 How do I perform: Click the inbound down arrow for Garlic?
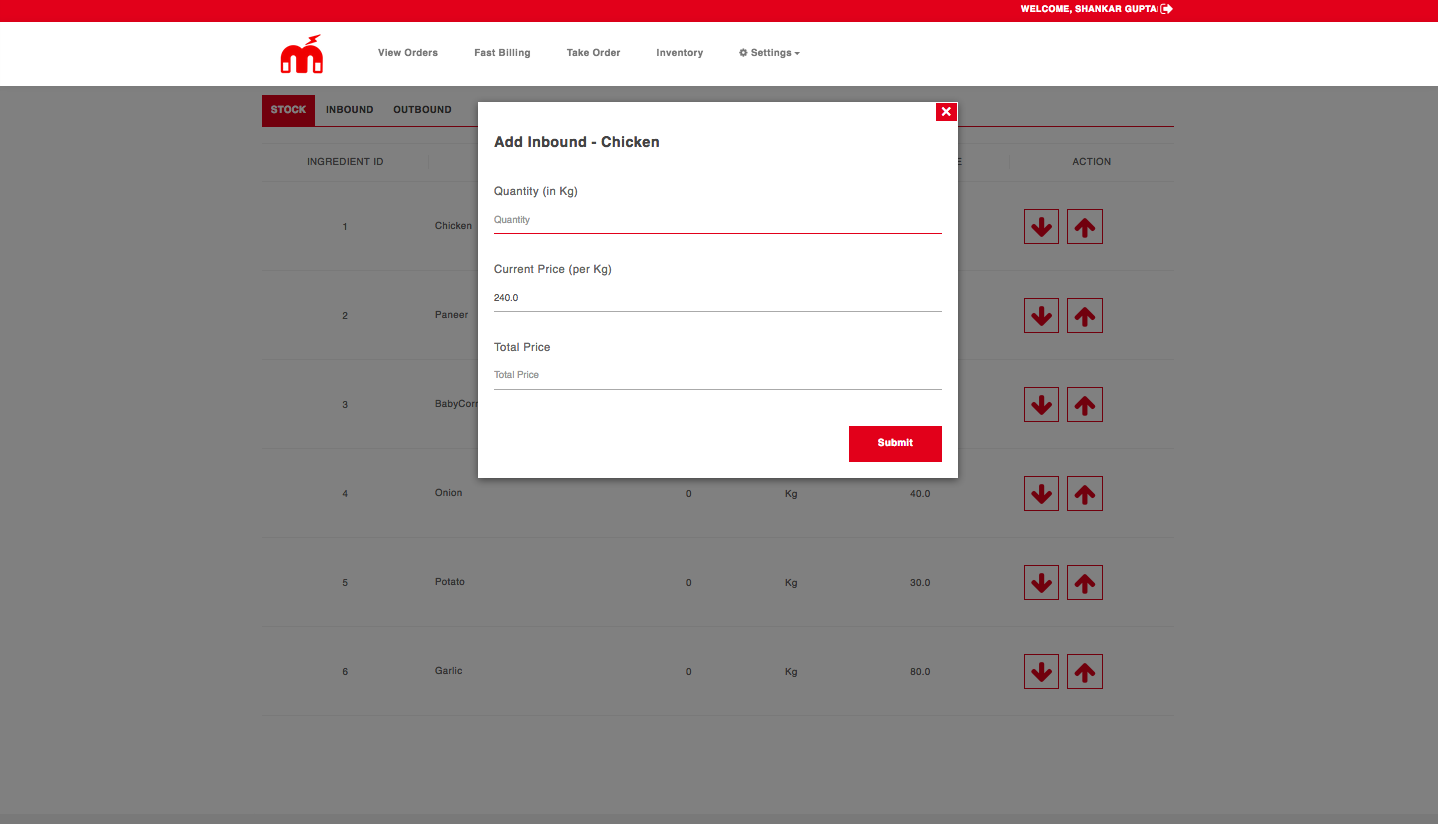pyautogui.click(x=1041, y=672)
